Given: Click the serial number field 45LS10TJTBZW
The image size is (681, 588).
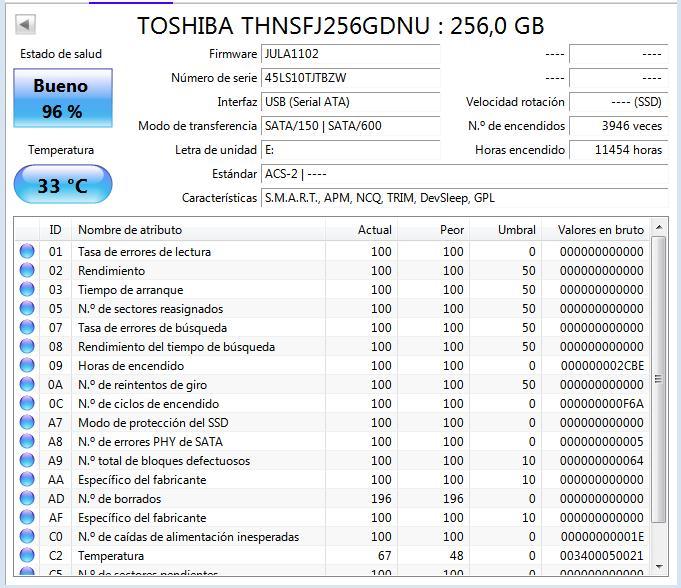Looking at the screenshot, I should pos(350,78).
